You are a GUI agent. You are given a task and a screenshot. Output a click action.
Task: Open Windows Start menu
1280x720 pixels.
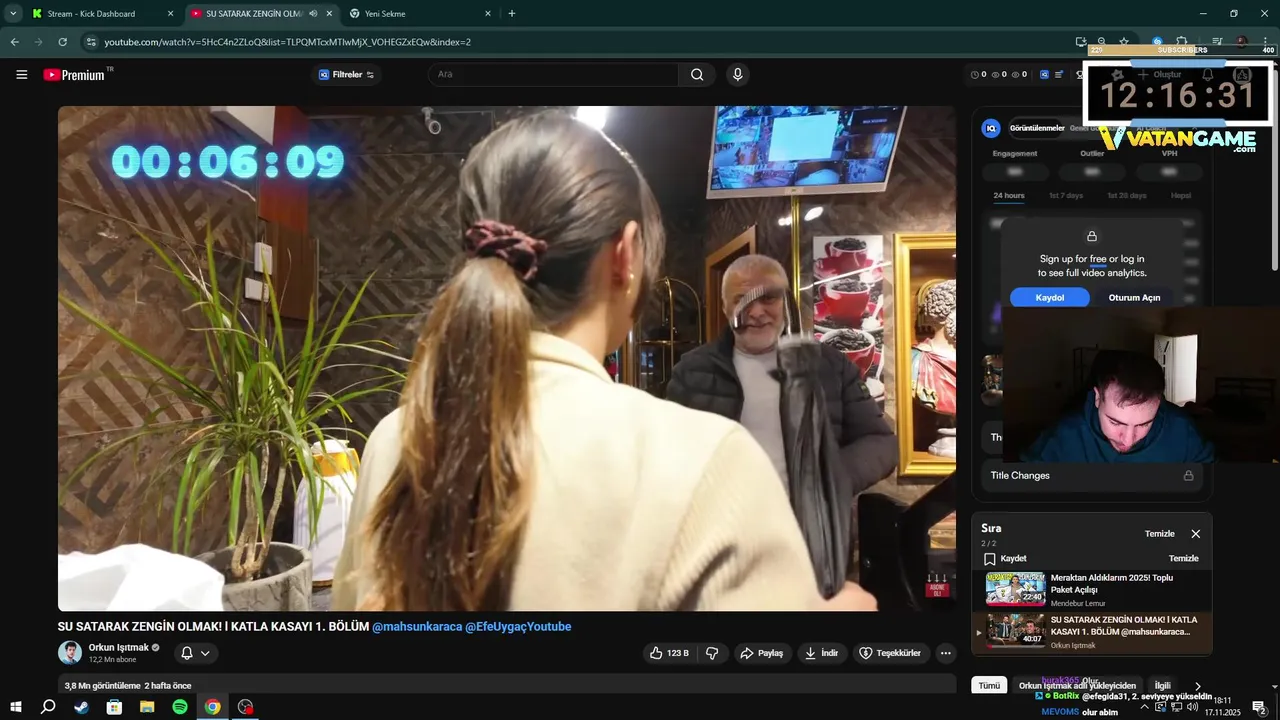(15, 707)
